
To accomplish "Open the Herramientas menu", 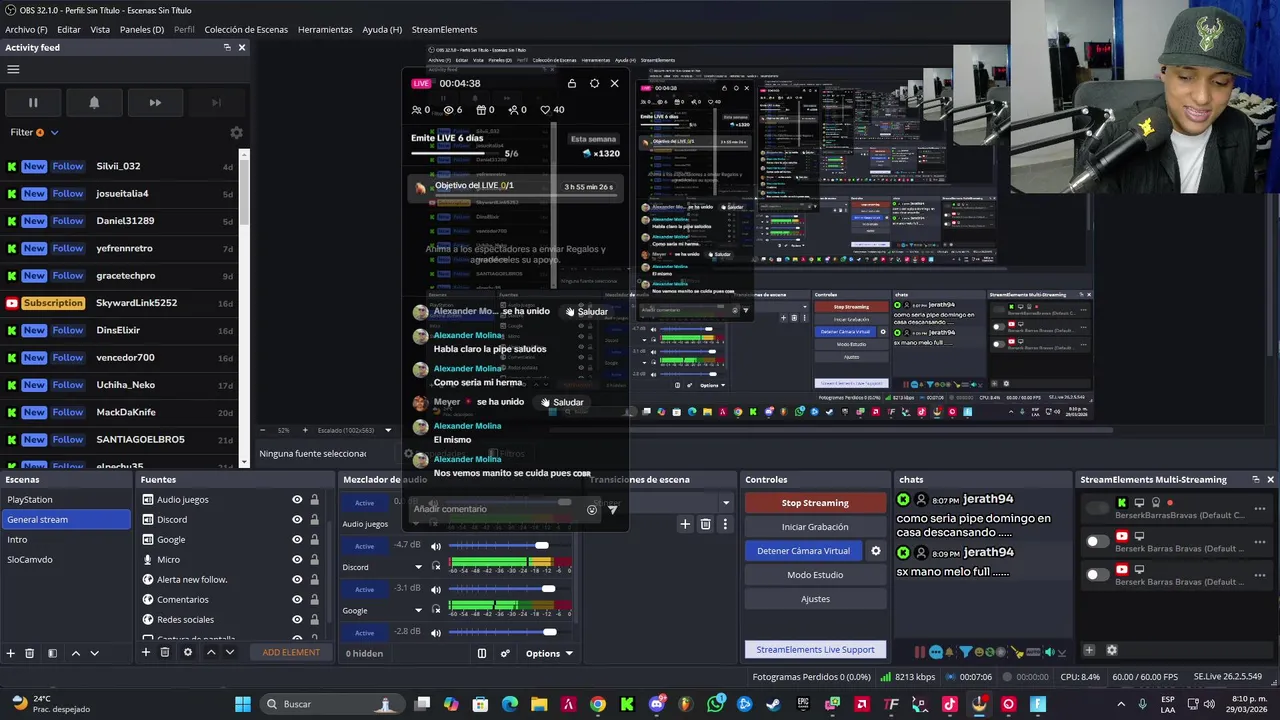I will click(325, 29).
